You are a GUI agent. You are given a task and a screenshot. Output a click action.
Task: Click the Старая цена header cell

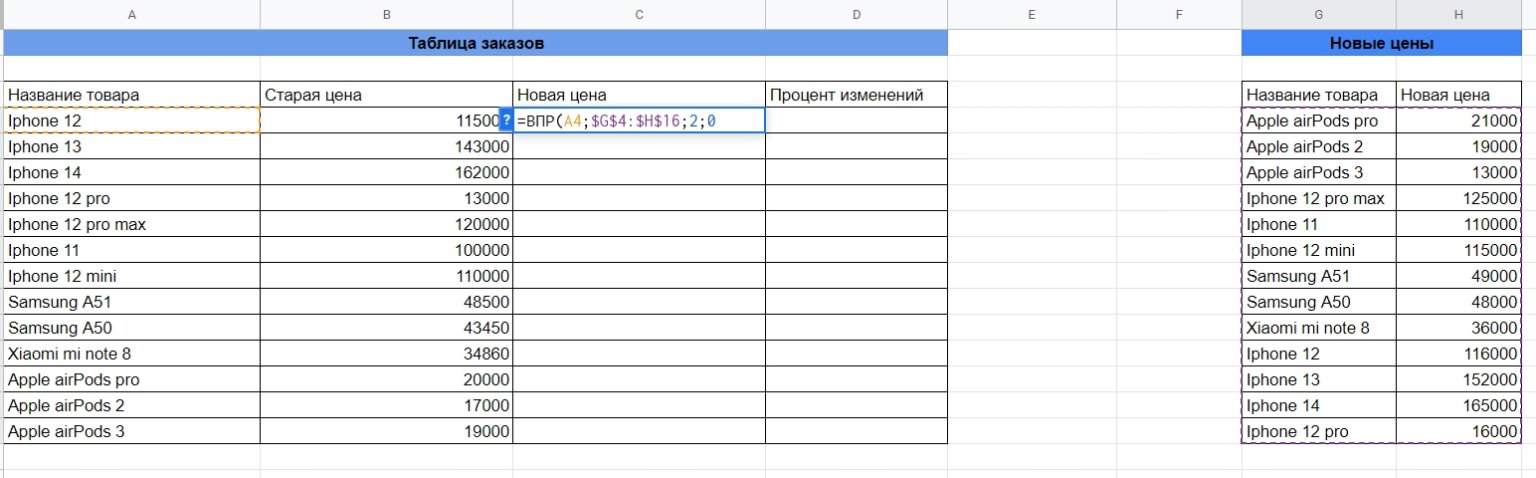pyautogui.click(x=387, y=95)
